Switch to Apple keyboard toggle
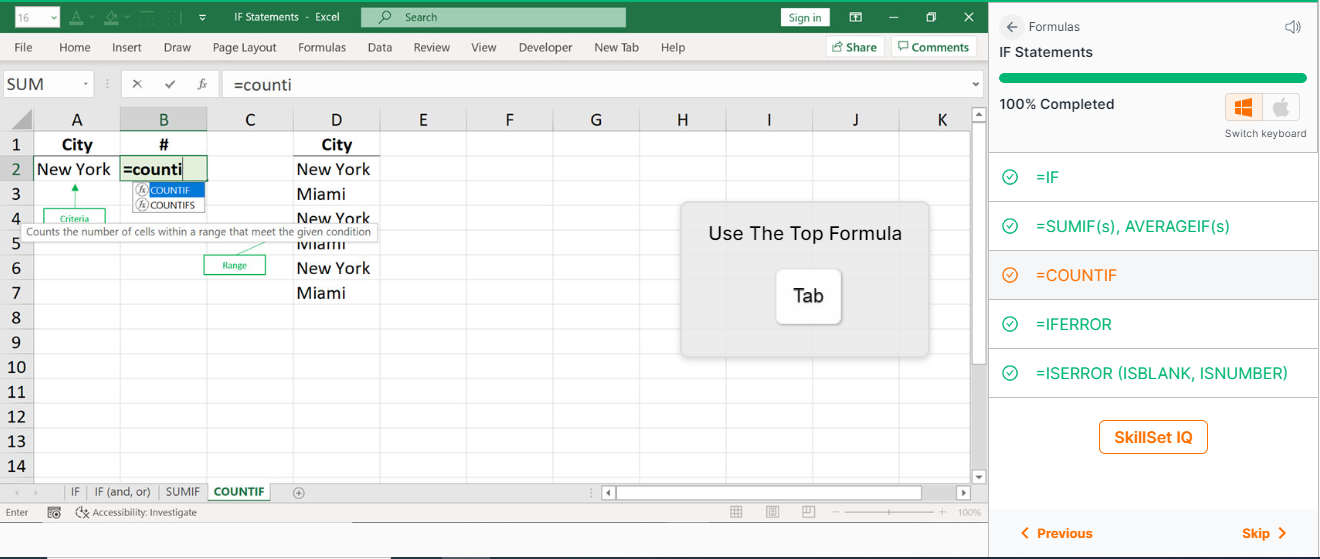 [x=1281, y=107]
